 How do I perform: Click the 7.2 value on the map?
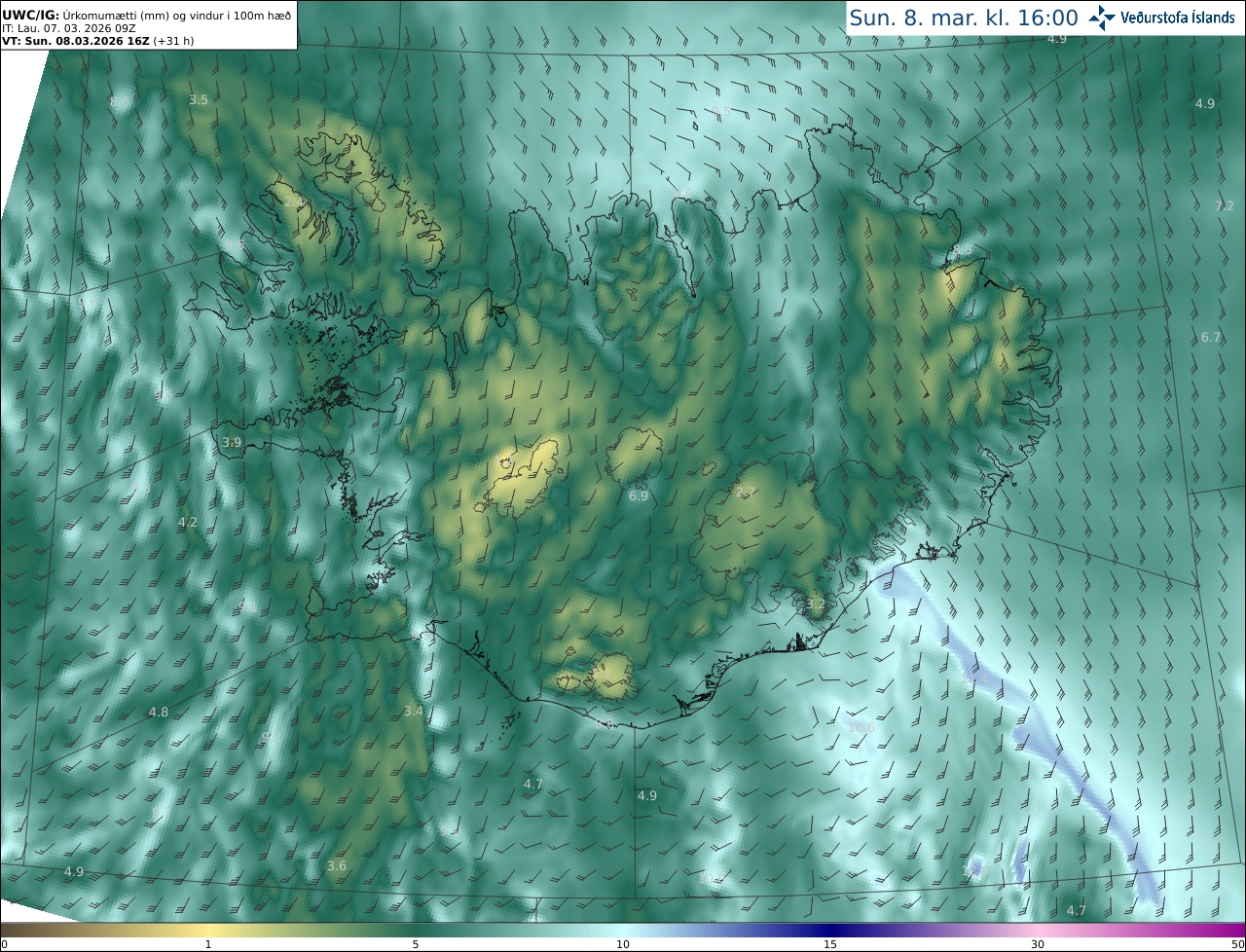[1225, 206]
